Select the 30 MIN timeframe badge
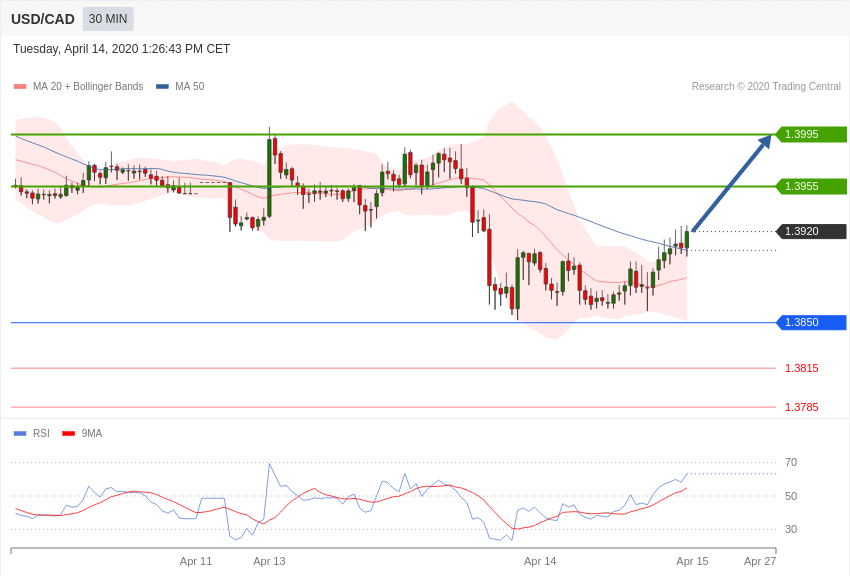 [108, 19]
